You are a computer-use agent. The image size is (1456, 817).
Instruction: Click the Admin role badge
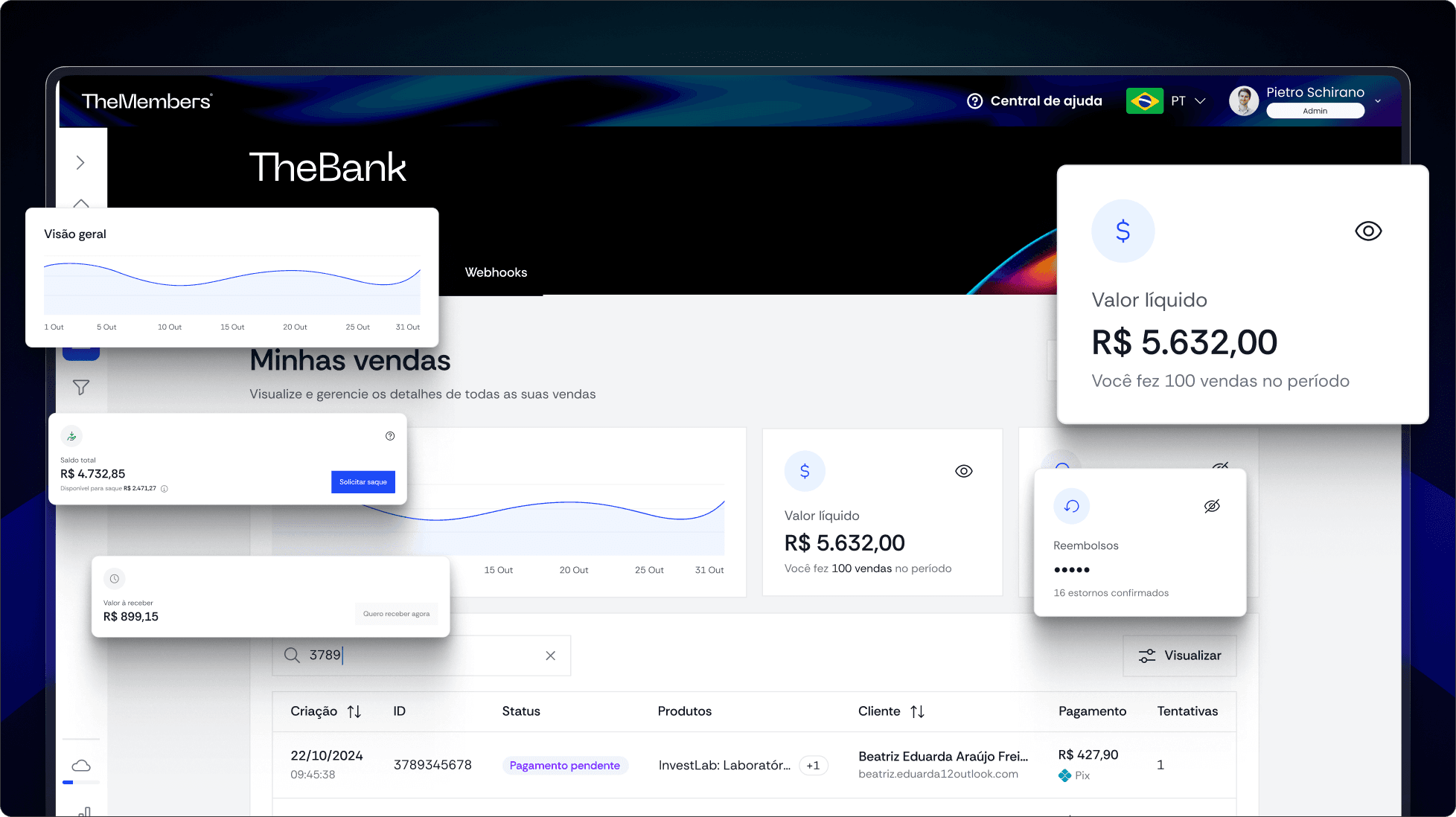click(1315, 111)
